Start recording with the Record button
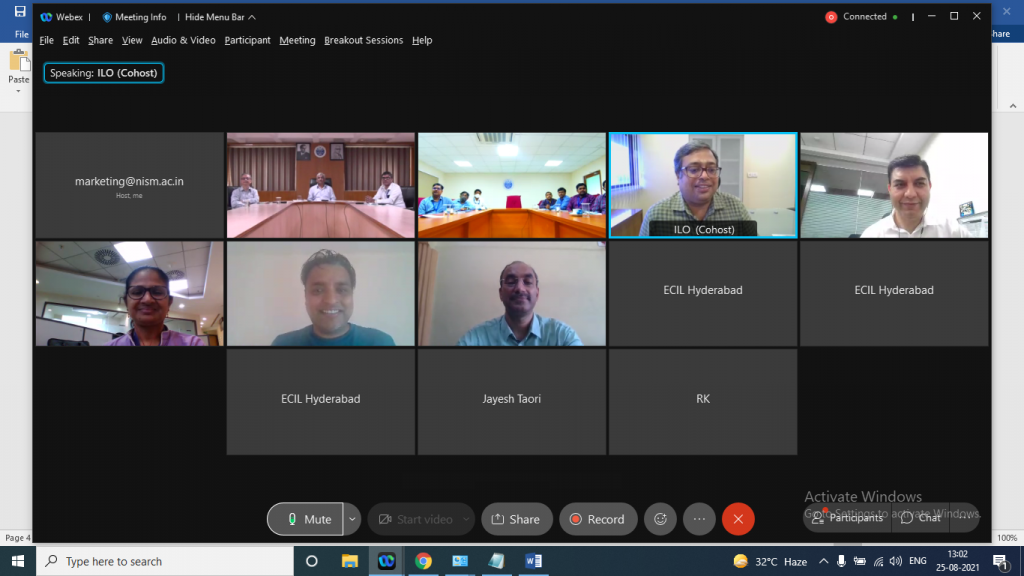 click(597, 519)
